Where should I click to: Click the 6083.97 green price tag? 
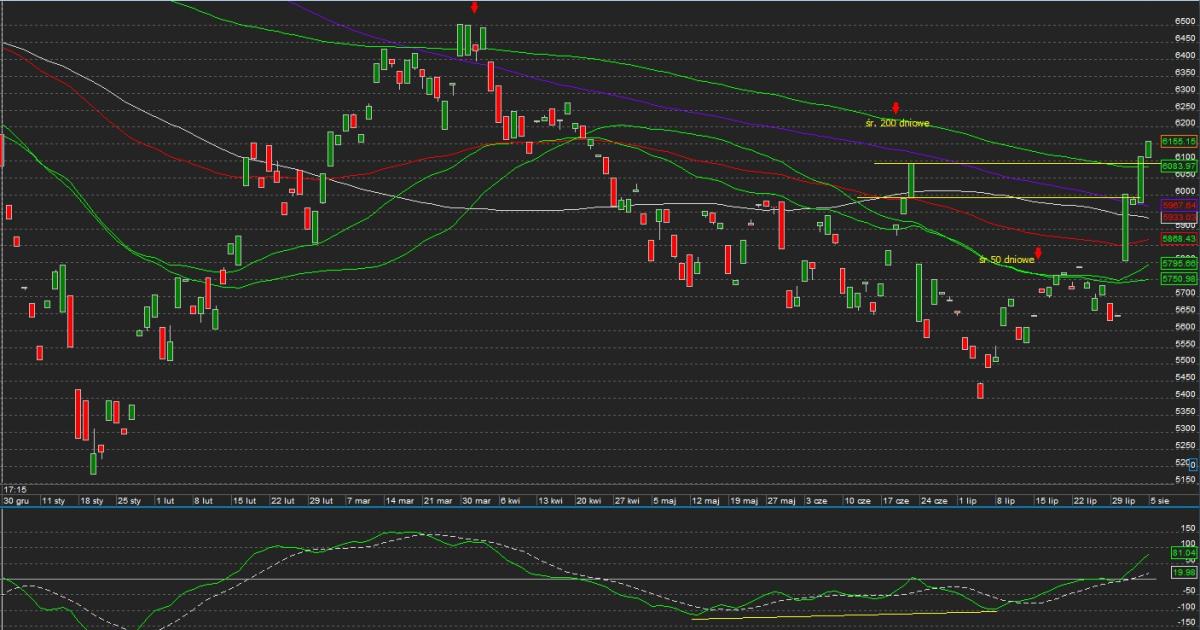(1178, 166)
